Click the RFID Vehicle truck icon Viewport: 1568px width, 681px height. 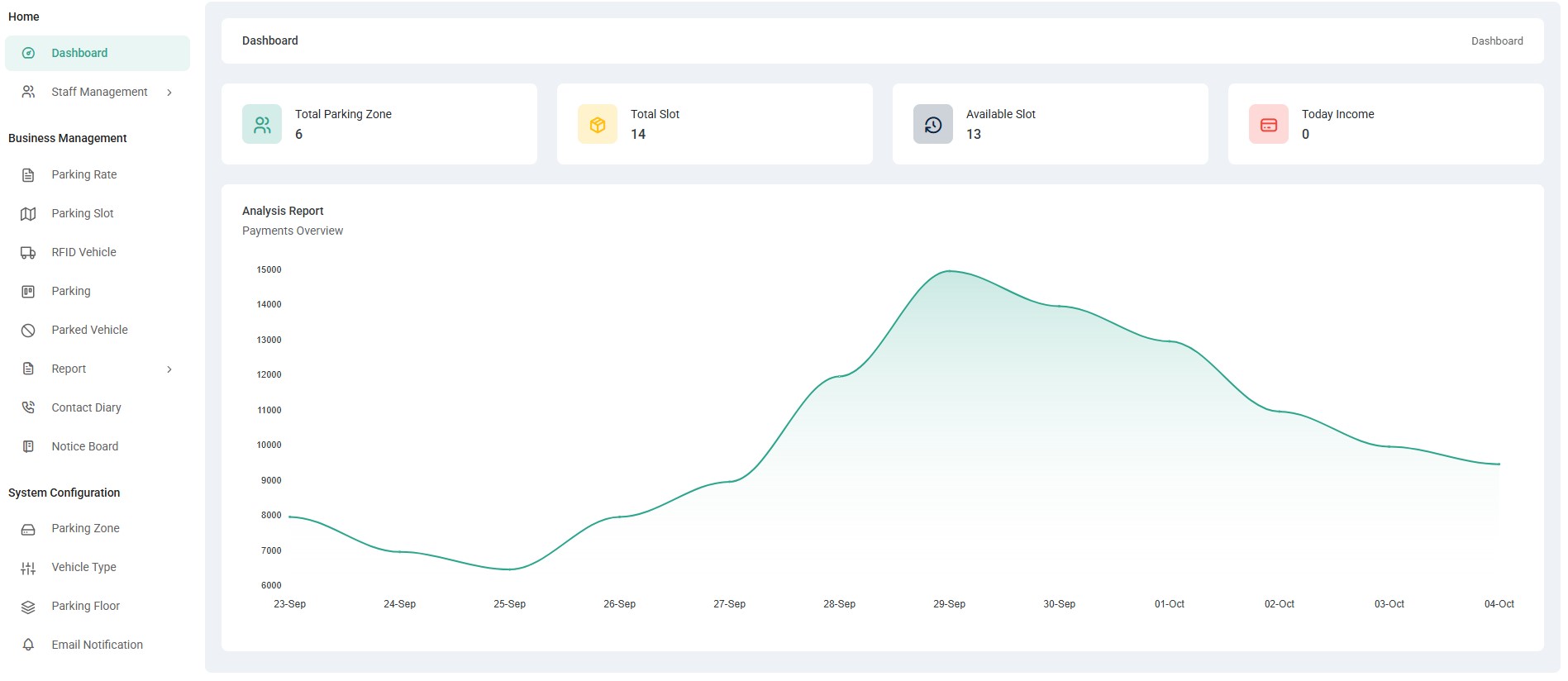(28, 253)
